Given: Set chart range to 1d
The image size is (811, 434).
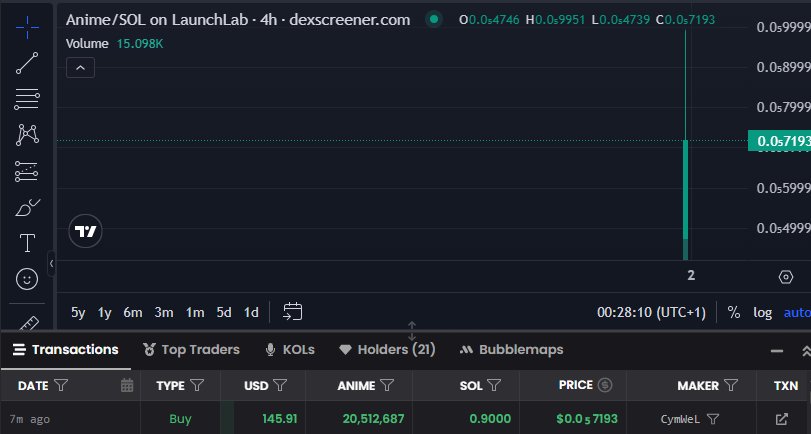Looking at the screenshot, I should tap(251, 312).
